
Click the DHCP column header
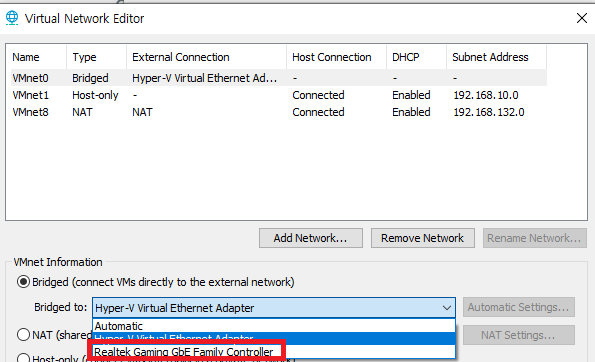(416, 57)
